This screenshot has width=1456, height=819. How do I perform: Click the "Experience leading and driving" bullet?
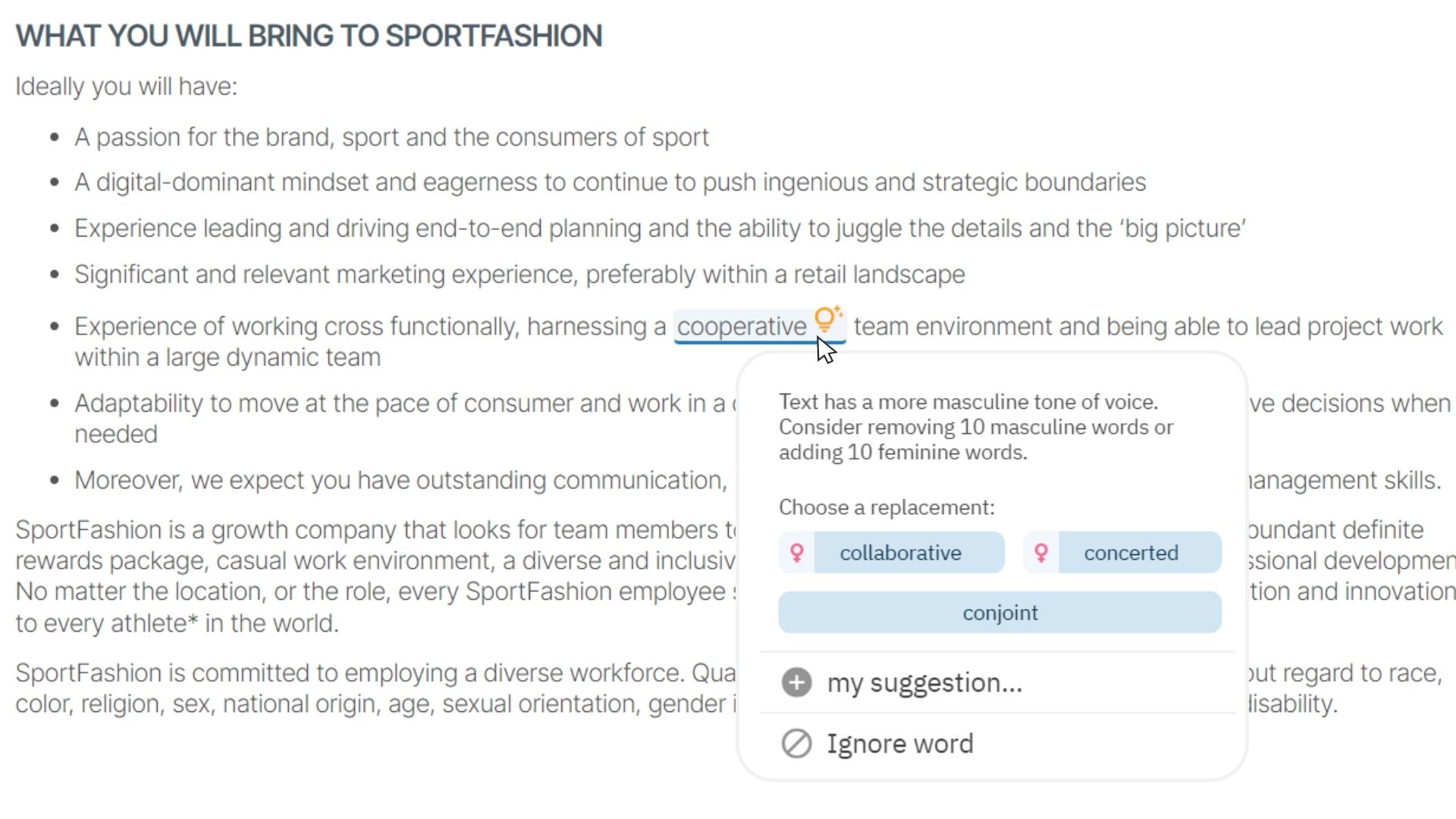pos(660,228)
